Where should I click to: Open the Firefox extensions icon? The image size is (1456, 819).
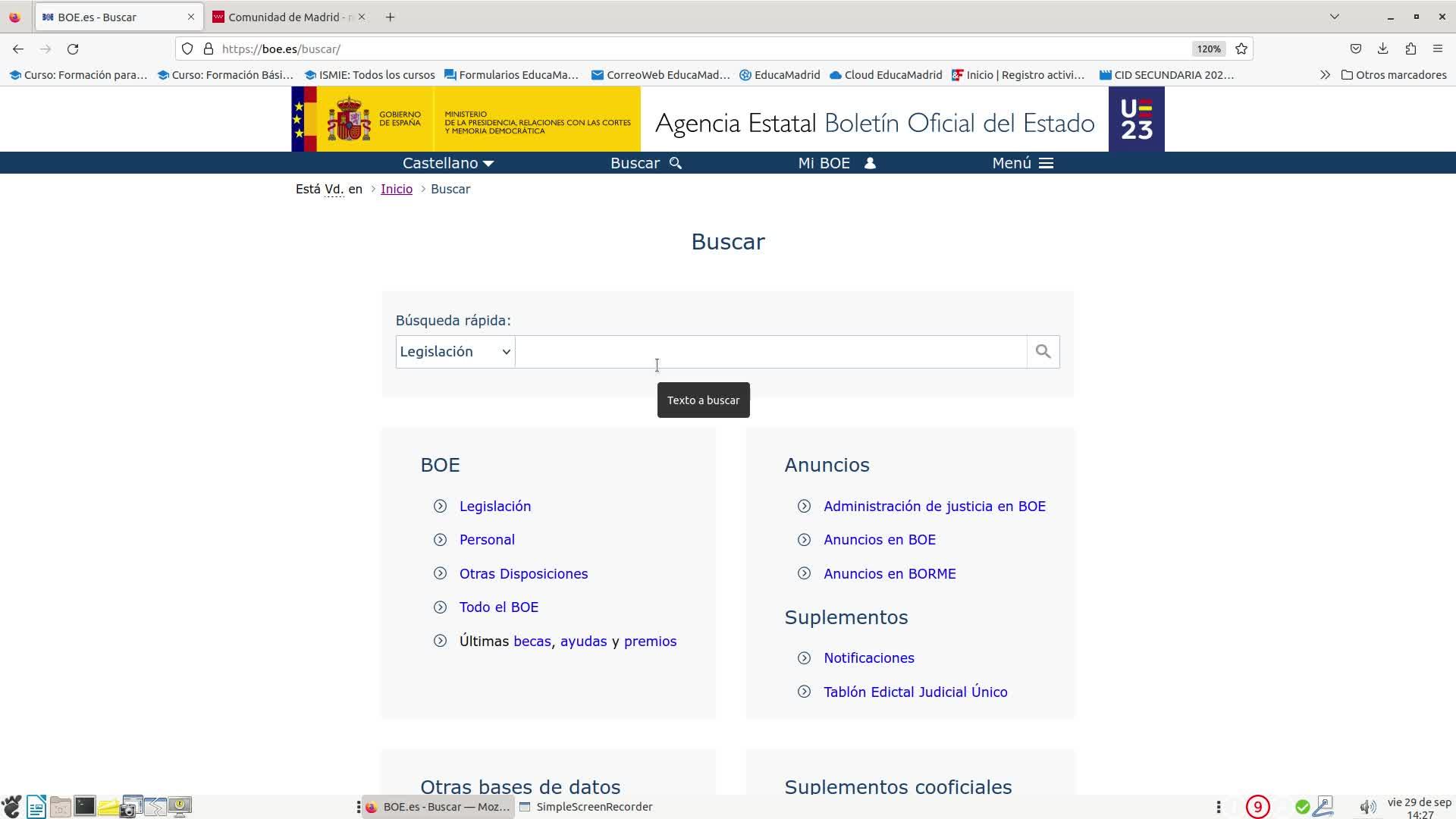[x=1410, y=49]
